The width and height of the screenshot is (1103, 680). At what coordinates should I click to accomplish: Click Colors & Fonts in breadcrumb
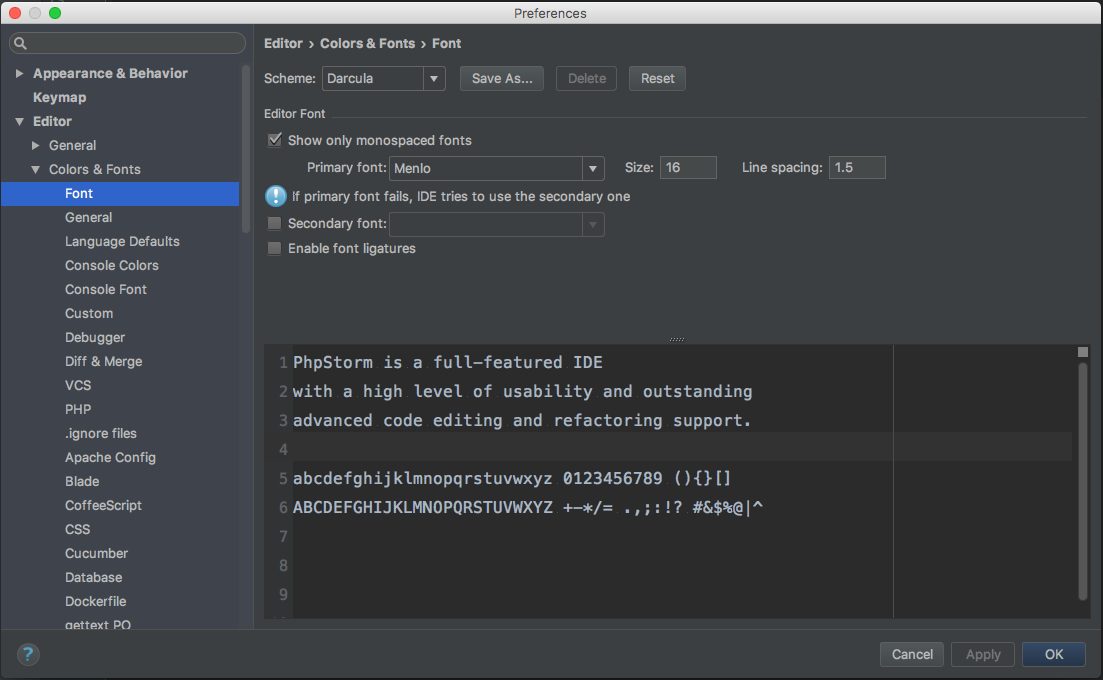tap(367, 43)
